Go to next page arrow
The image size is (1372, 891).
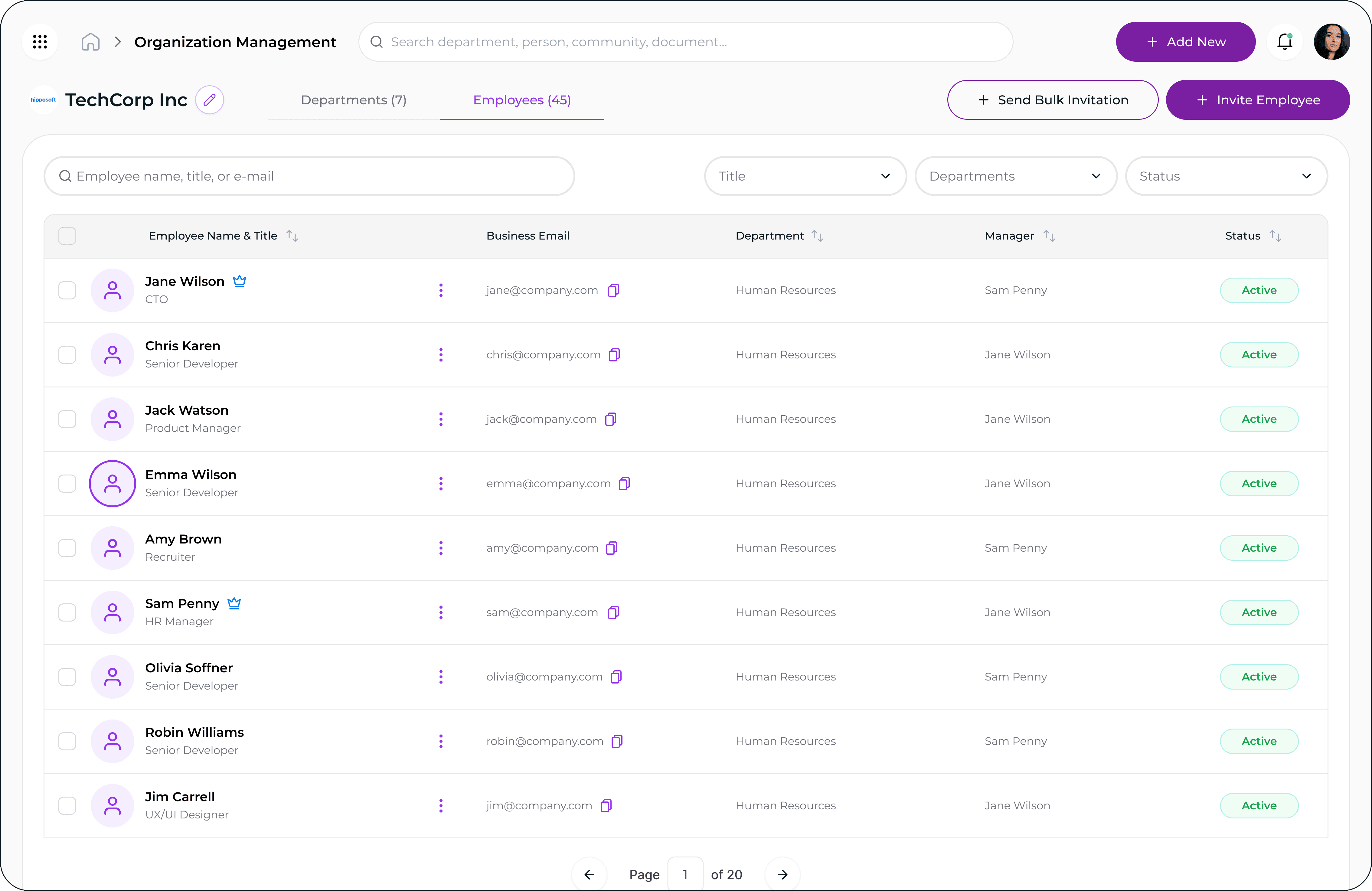[782, 874]
